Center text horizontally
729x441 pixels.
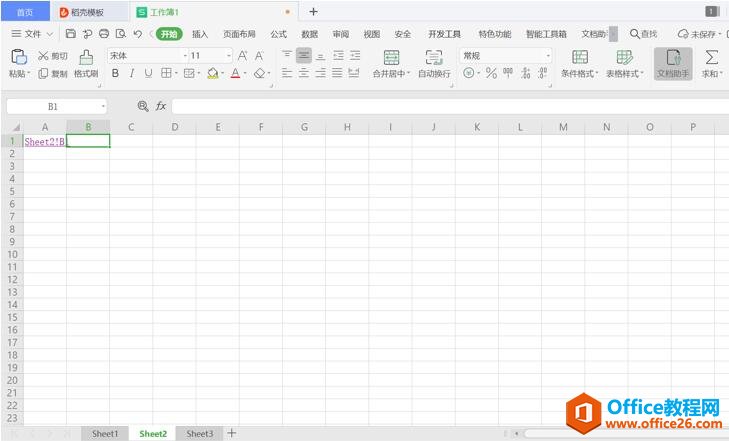click(x=304, y=73)
